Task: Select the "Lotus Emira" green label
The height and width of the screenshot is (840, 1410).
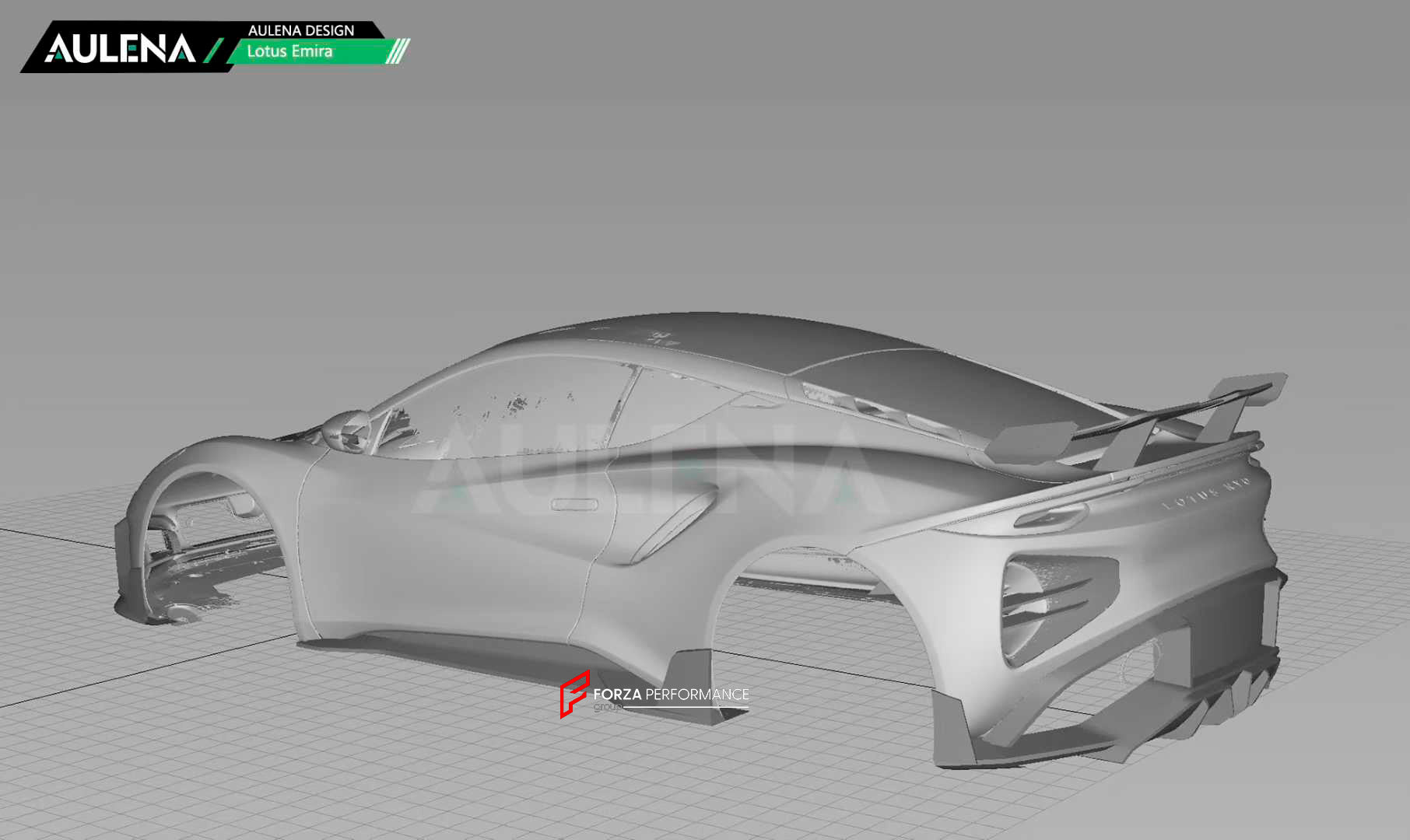Action: coord(289,51)
